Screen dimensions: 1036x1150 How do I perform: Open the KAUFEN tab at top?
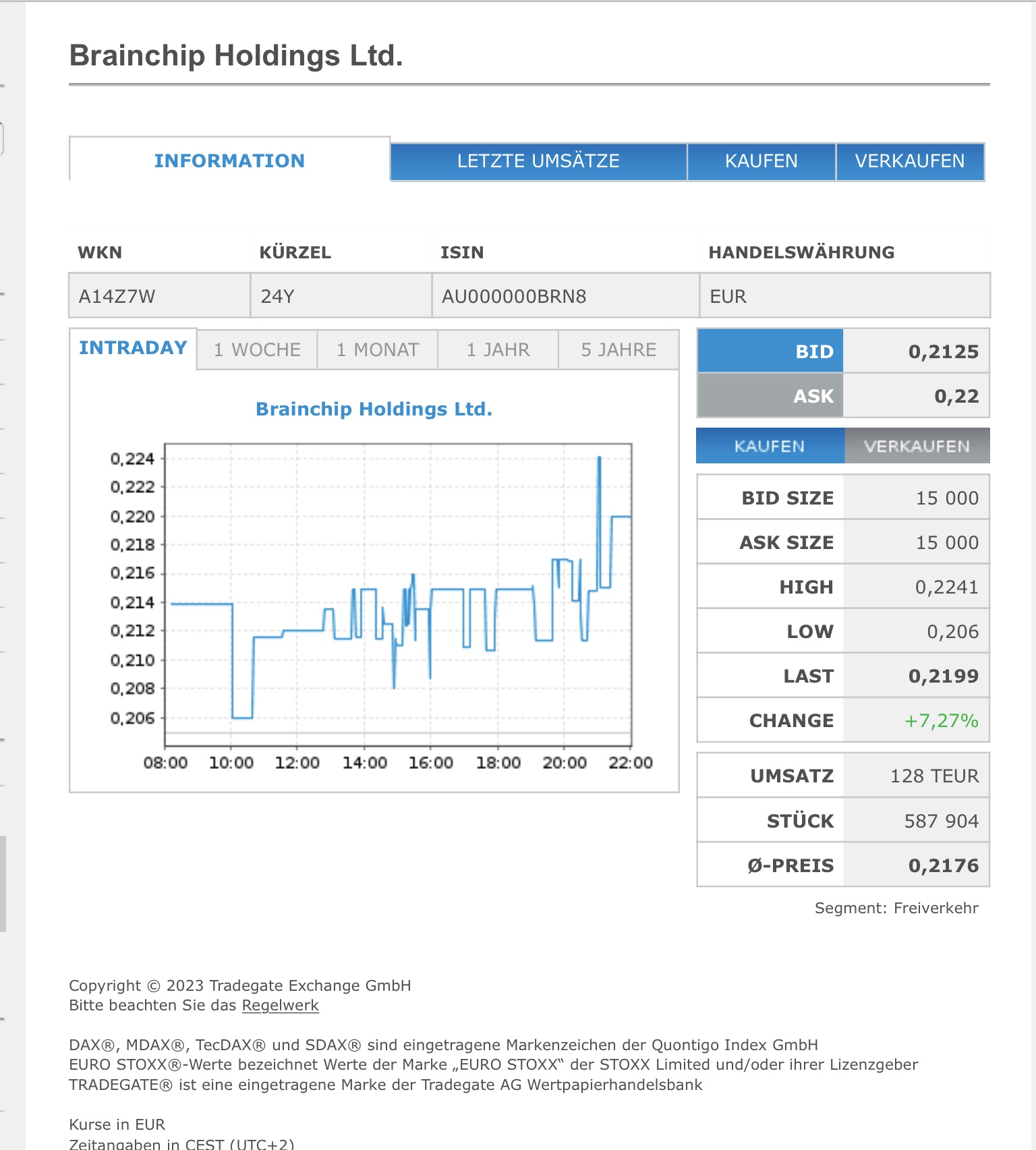pos(761,161)
